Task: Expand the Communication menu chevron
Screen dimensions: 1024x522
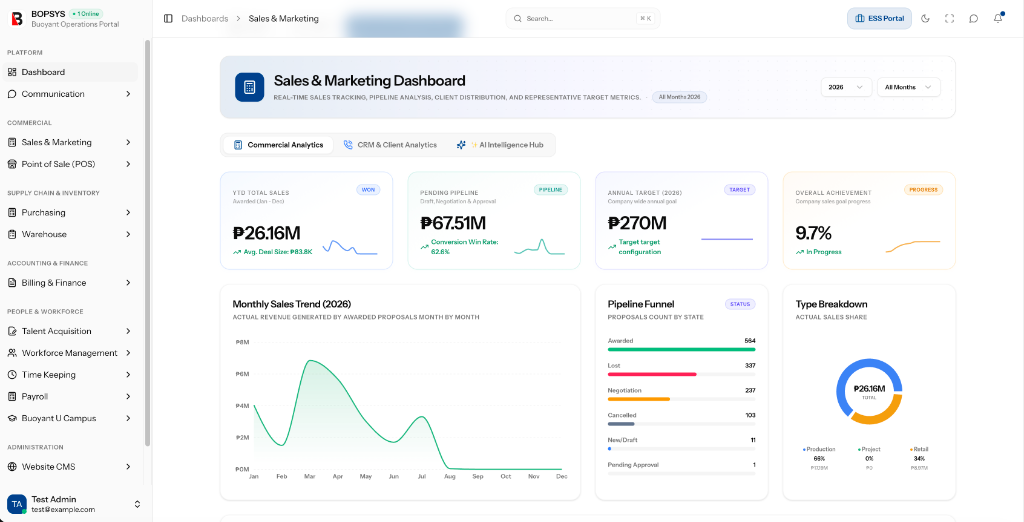Action: (x=128, y=94)
